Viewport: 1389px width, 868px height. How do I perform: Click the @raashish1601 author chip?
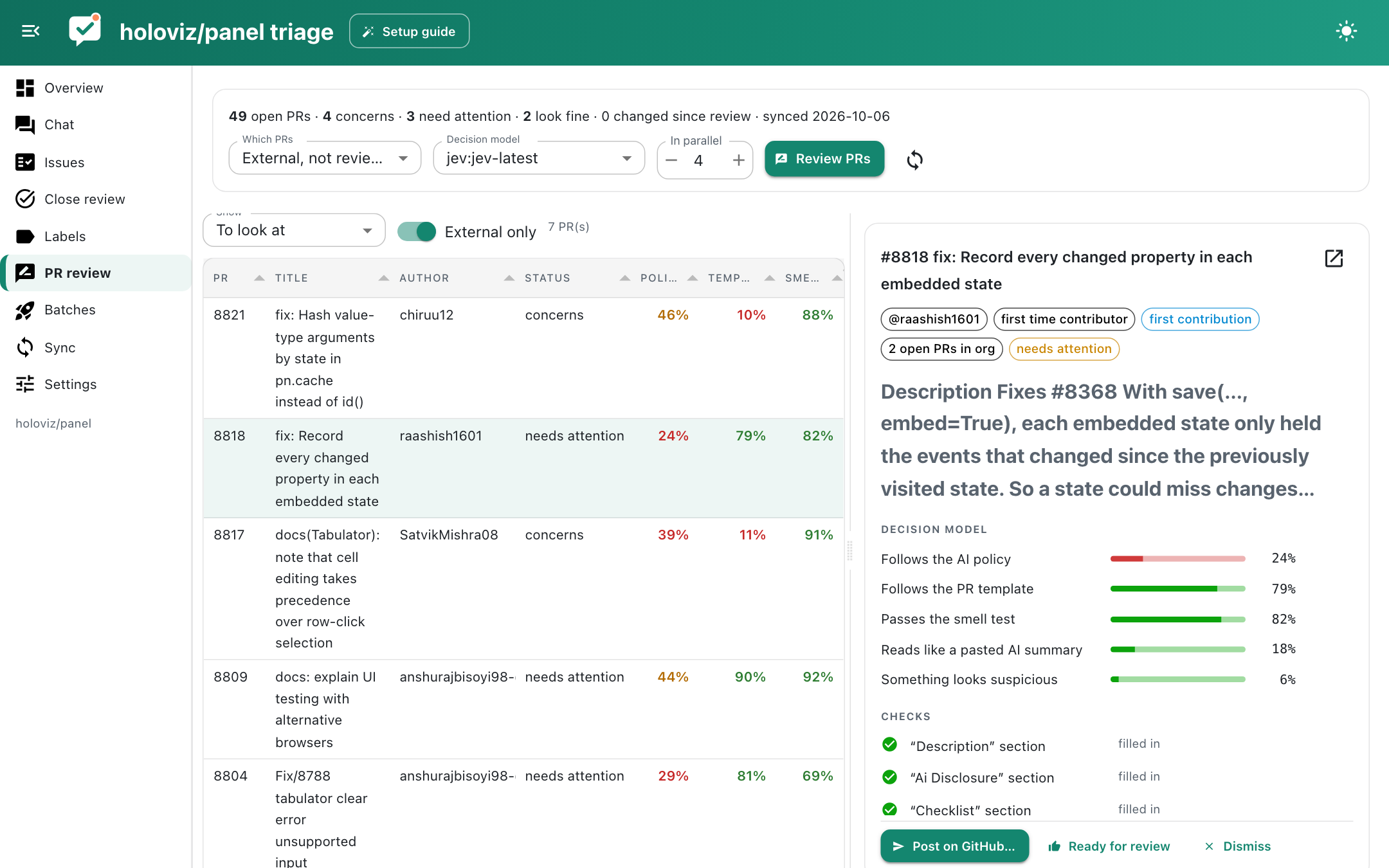[934, 319]
